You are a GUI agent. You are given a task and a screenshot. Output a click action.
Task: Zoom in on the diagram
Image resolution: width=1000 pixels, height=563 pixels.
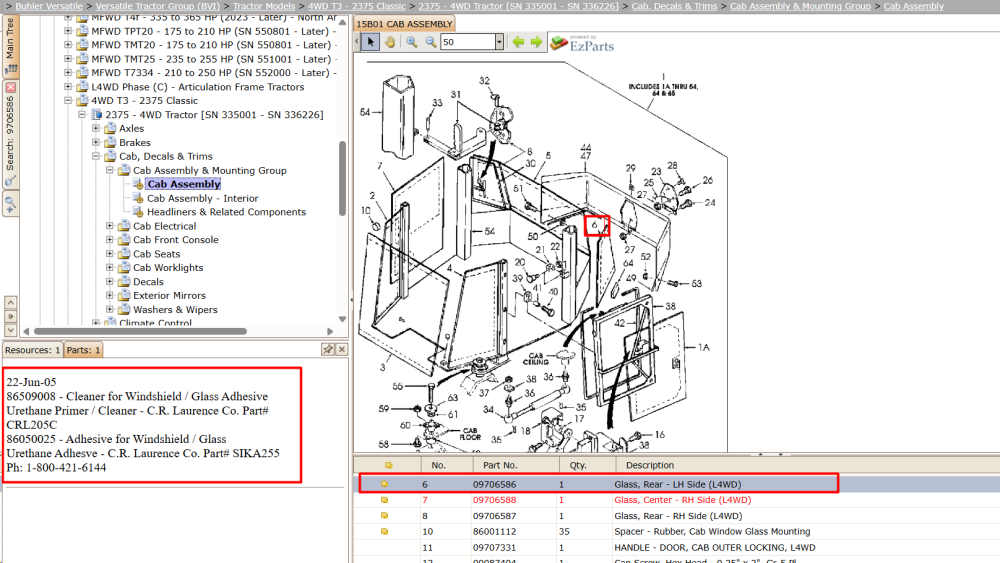point(412,42)
